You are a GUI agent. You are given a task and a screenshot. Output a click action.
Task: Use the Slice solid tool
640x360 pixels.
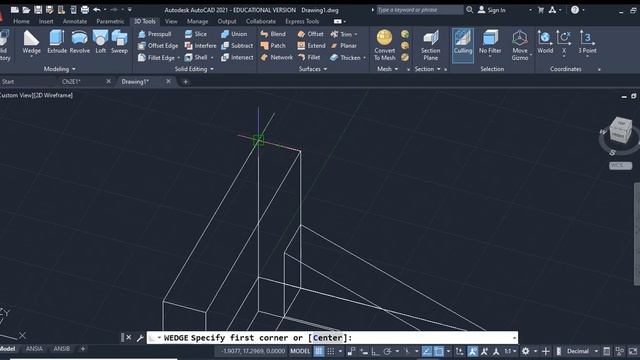196,34
